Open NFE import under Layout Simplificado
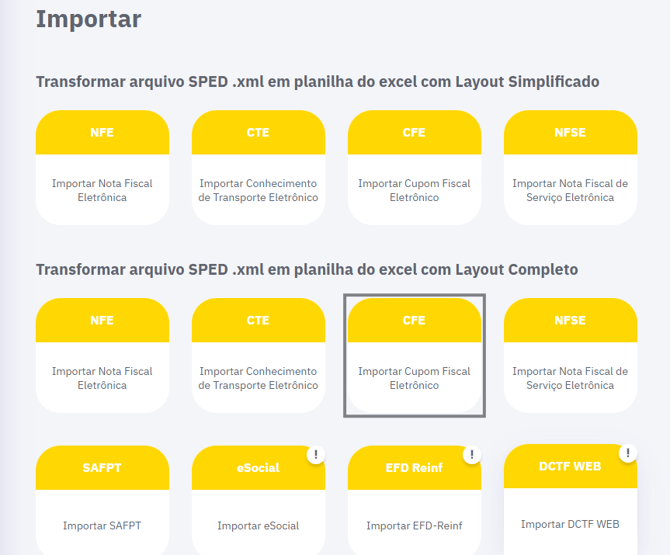Viewport: 670px width, 555px height. (x=102, y=167)
